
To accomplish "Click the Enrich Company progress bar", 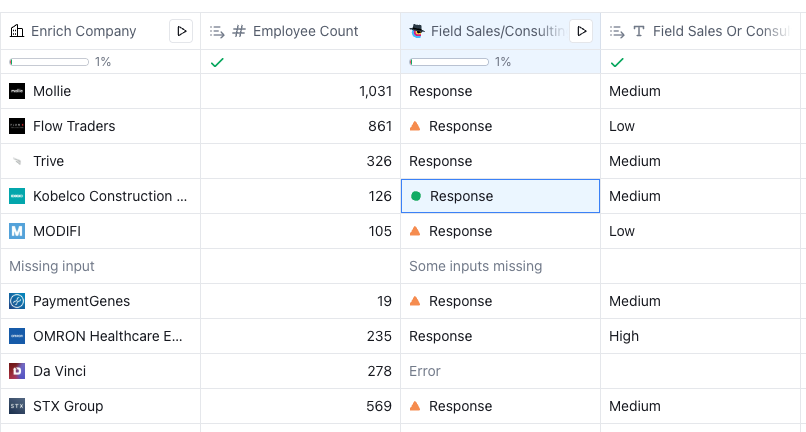I will pyautogui.click(x=49, y=62).
